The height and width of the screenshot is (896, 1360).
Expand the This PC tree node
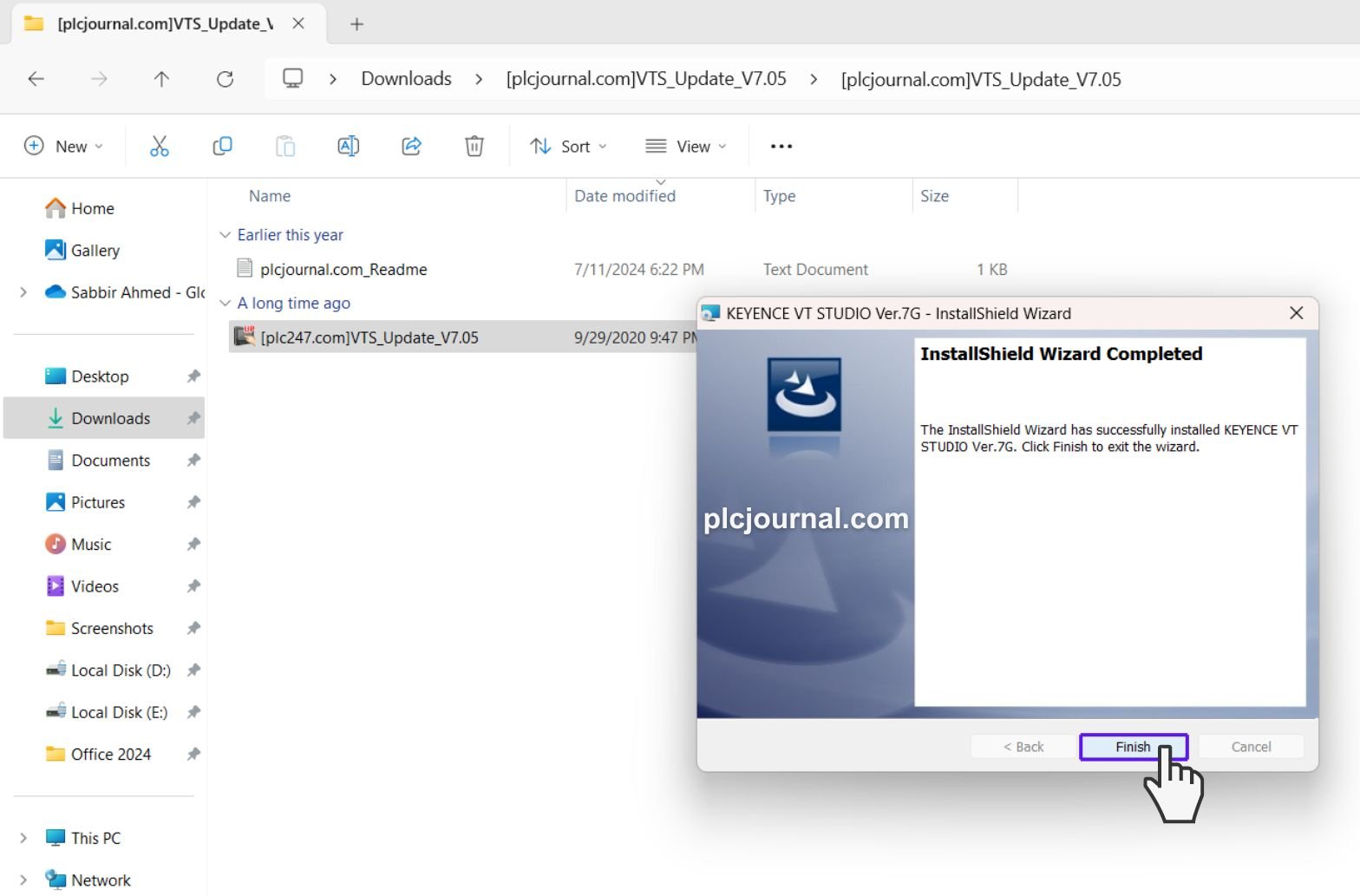[23, 838]
